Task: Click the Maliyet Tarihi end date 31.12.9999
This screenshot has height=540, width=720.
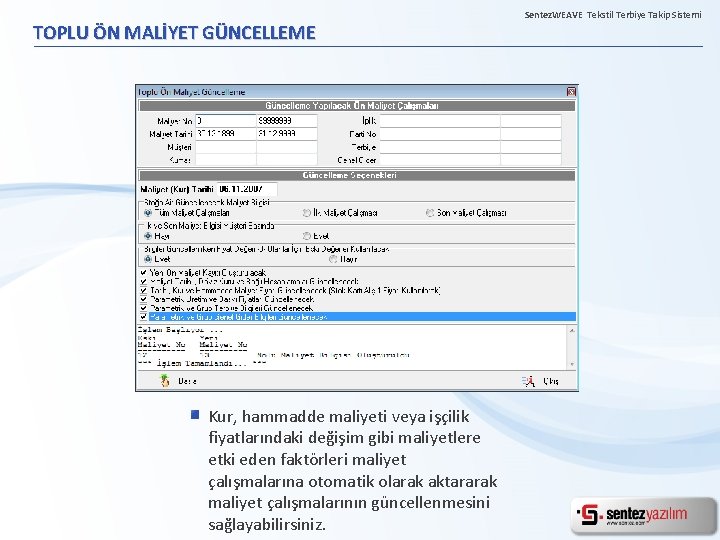Action: tap(287, 134)
